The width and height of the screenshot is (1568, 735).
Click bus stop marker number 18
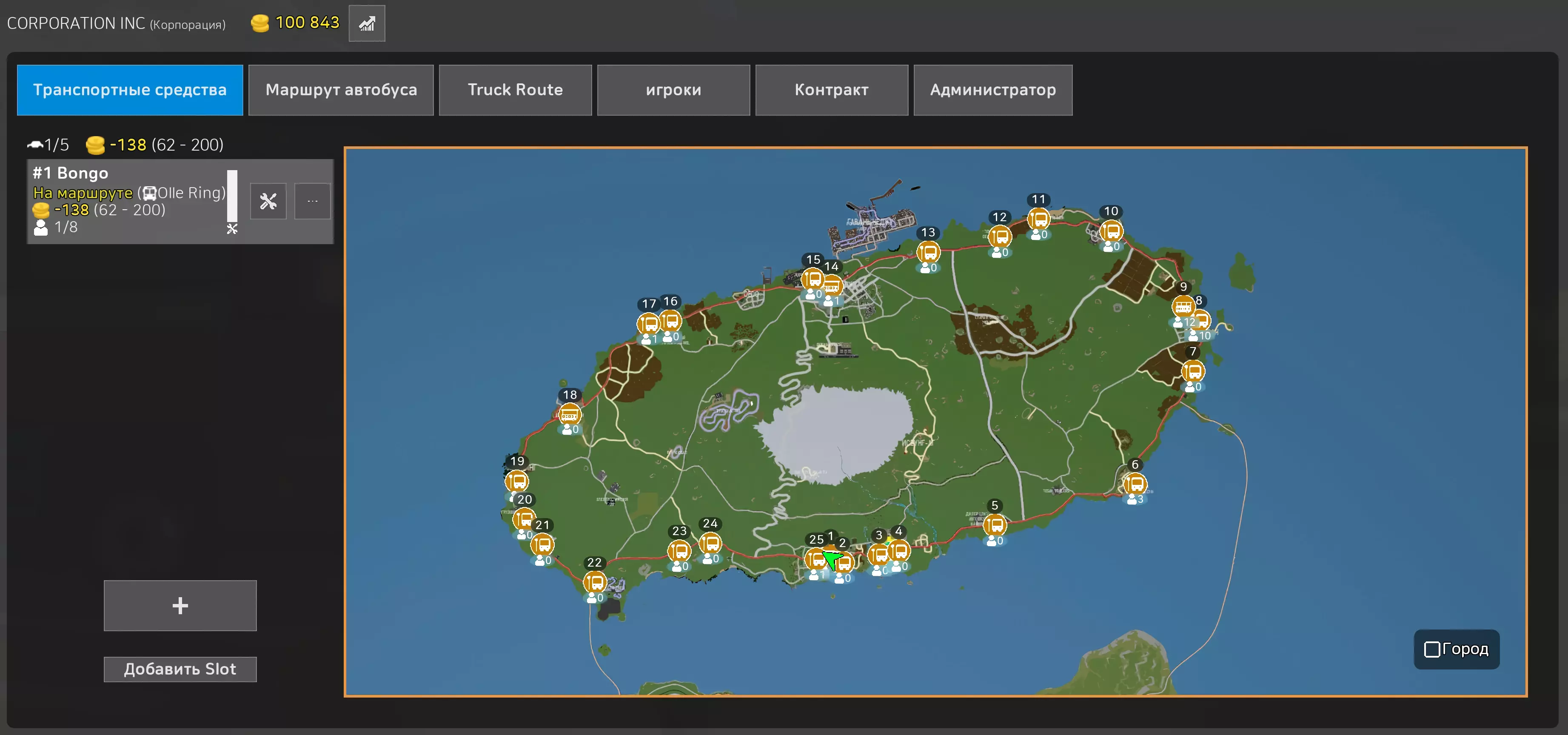click(569, 414)
